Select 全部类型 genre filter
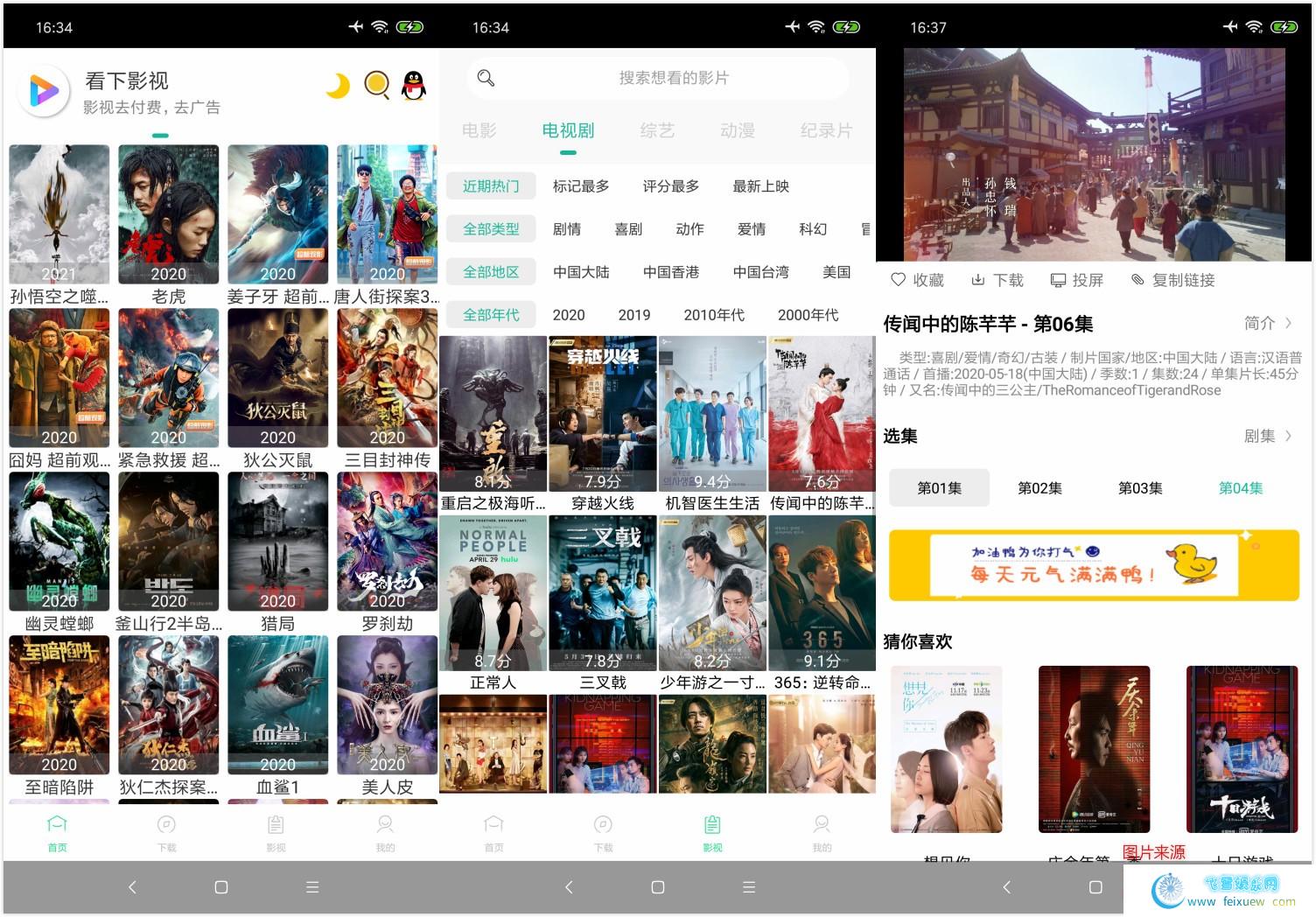Screen dimensions: 1316x917 coord(491,229)
